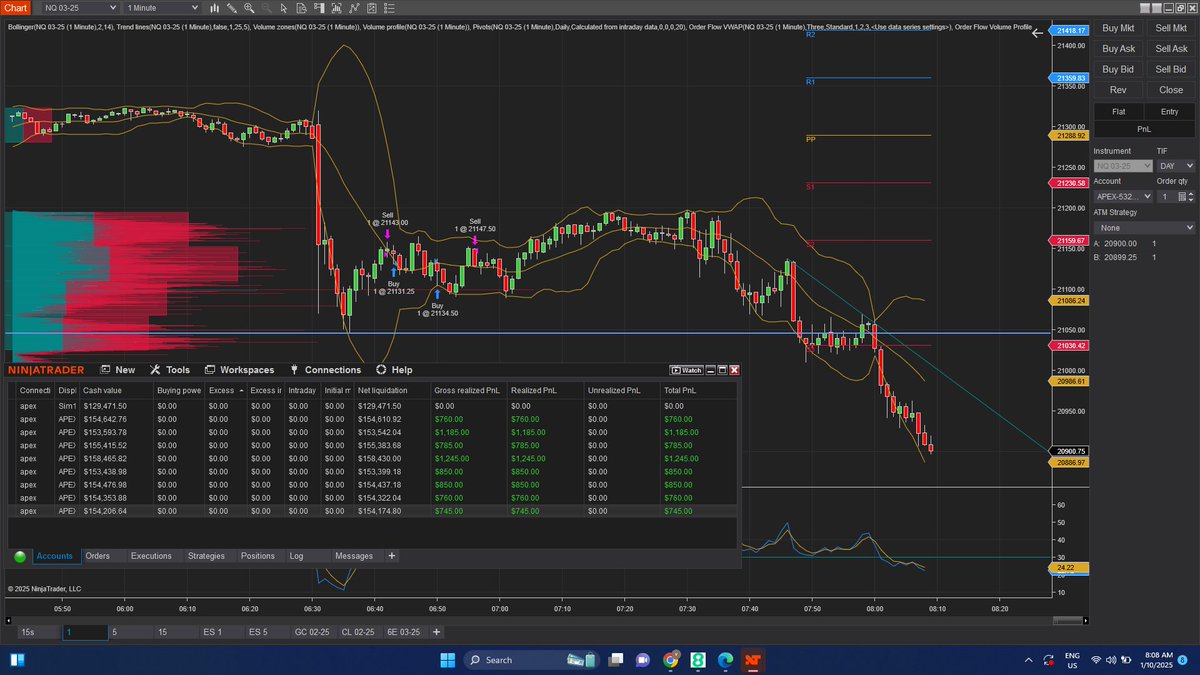
Task: Click Total PnL value $1,245.00
Action: [684, 458]
